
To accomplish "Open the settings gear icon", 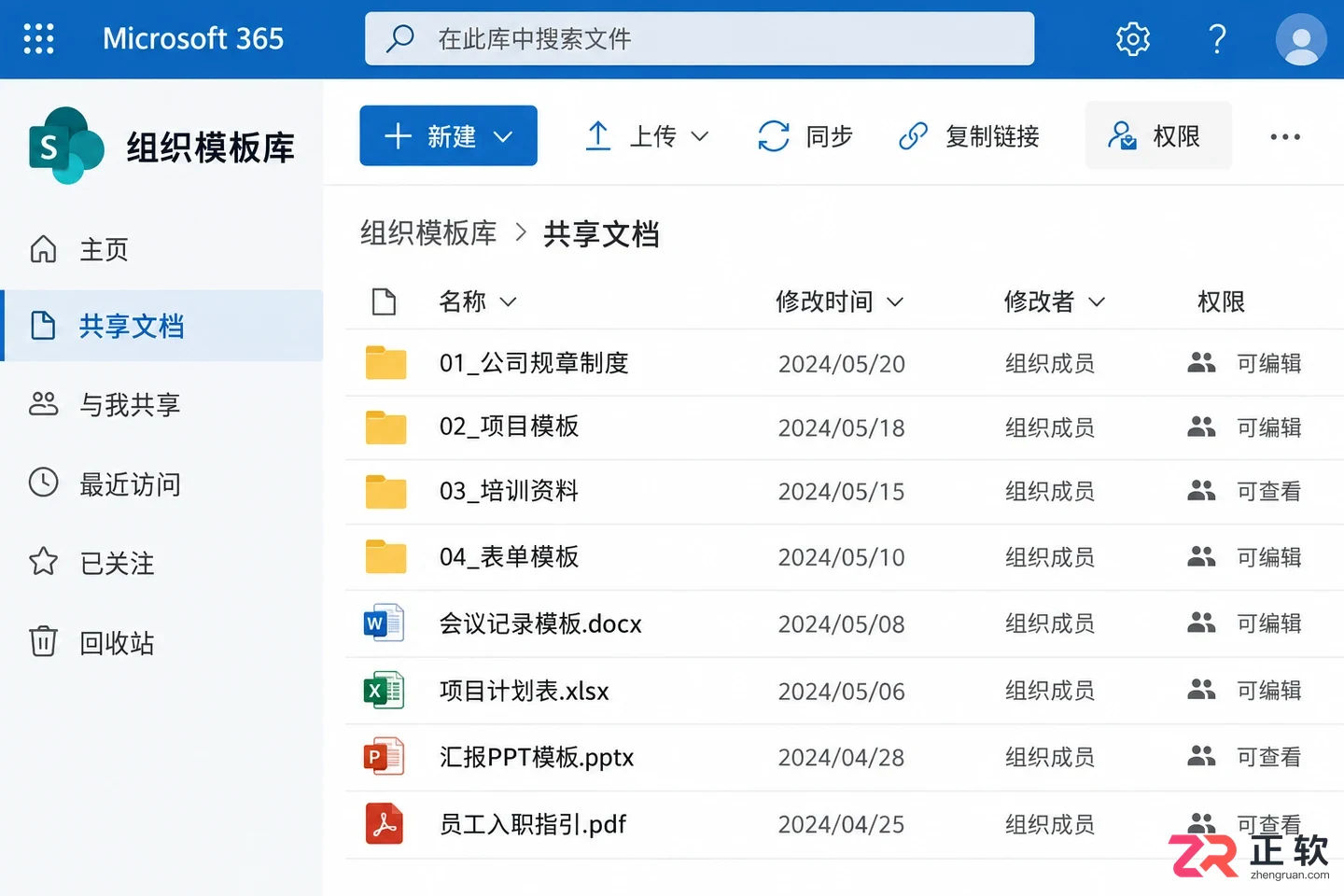I will point(1133,38).
